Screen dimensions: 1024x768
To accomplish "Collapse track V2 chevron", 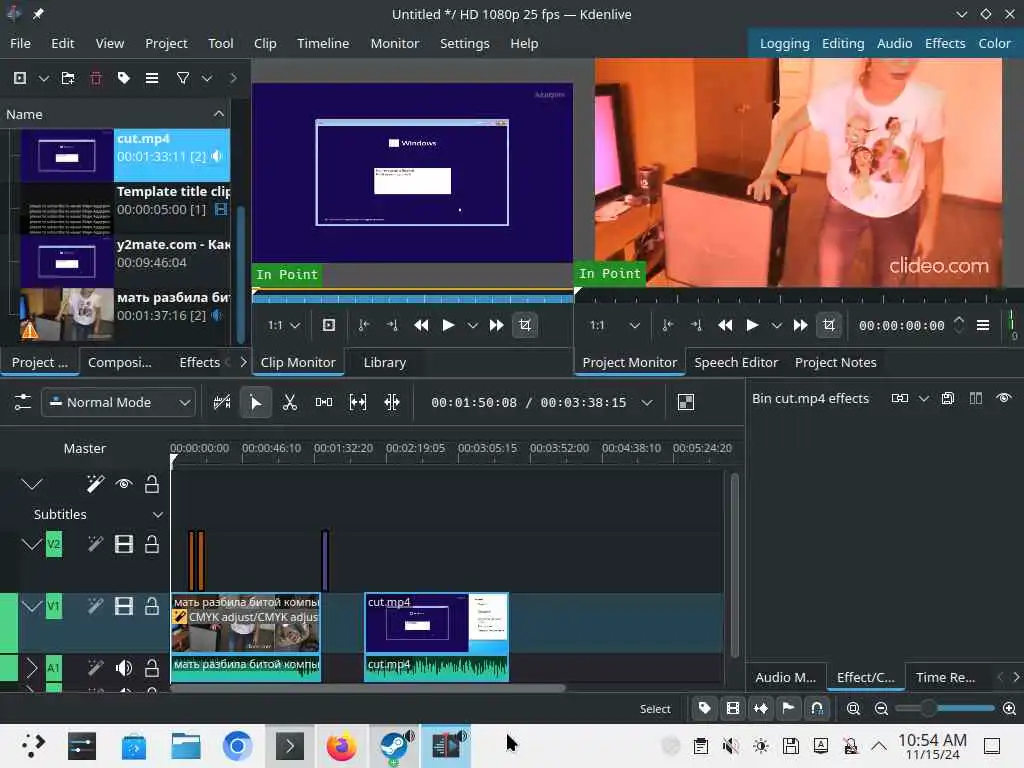I will 31,544.
